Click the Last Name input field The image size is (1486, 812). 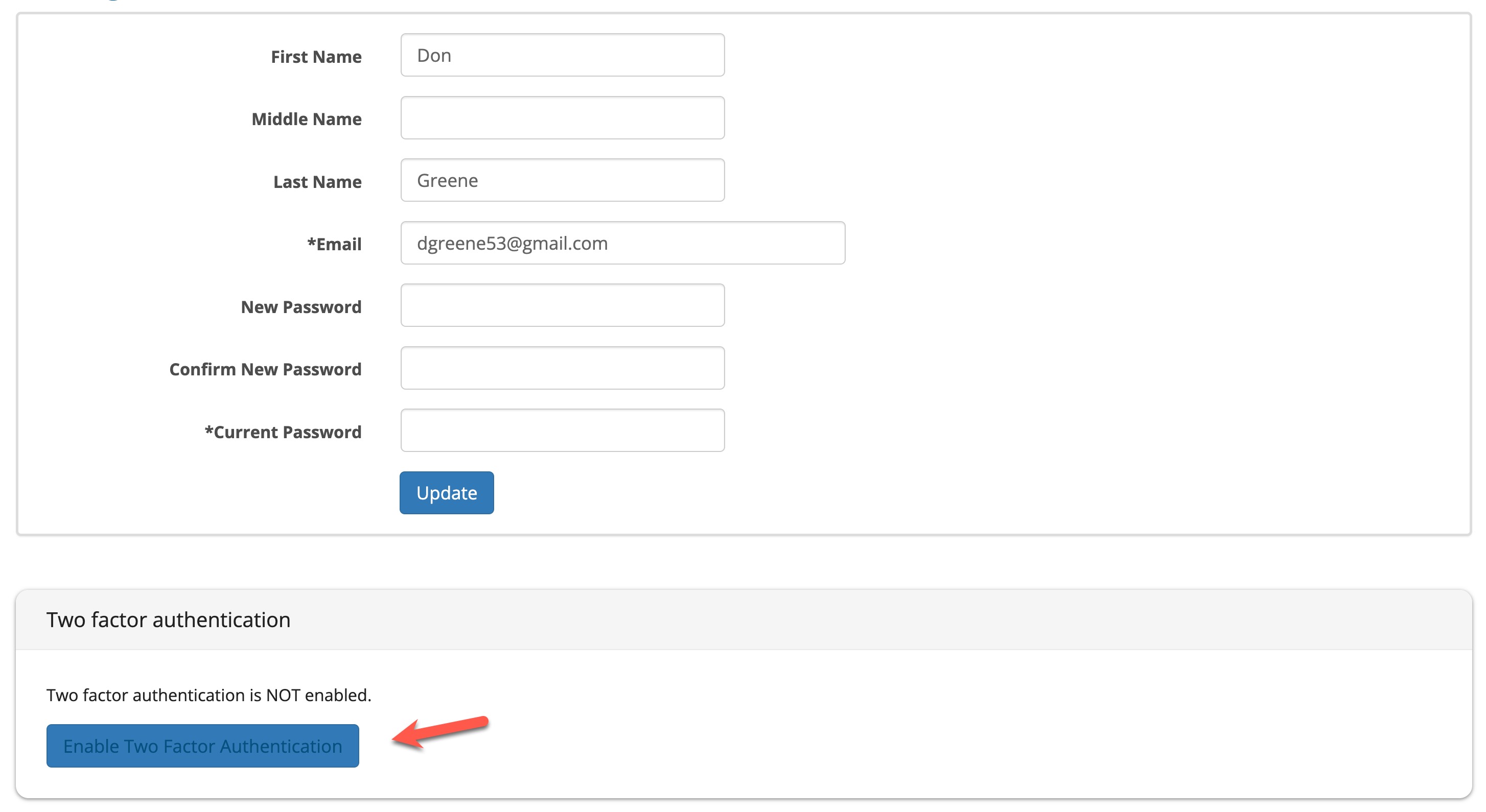coord(562,180)
